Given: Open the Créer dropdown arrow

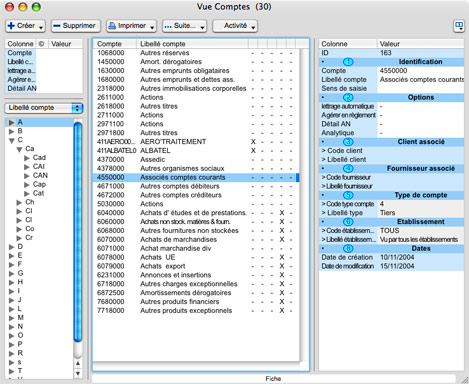Looking at the screenshot, I should point(41,27).
